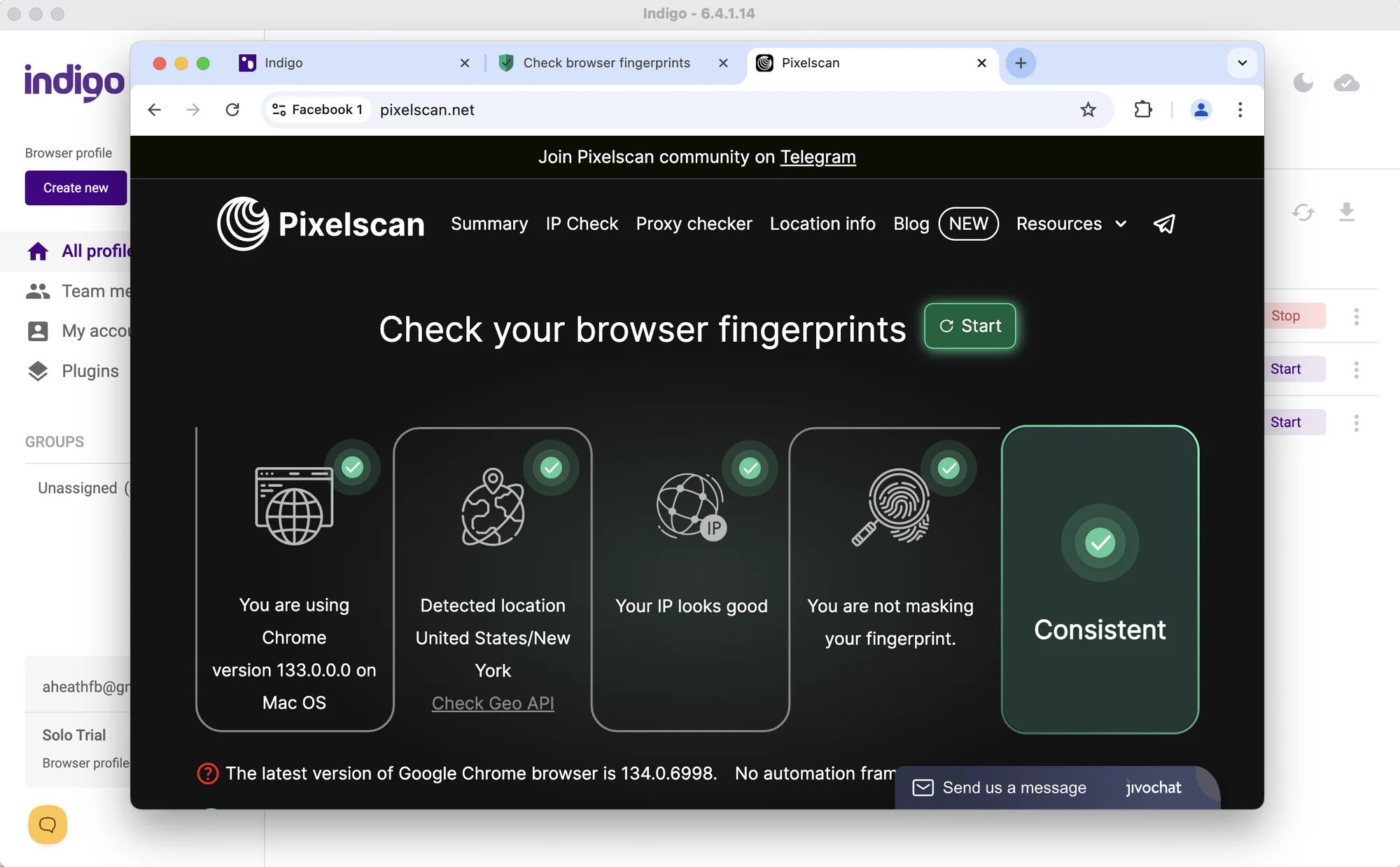Click the Facebook 1 site info chip
The image size is (1400, 867).
(x=318, y=109)
